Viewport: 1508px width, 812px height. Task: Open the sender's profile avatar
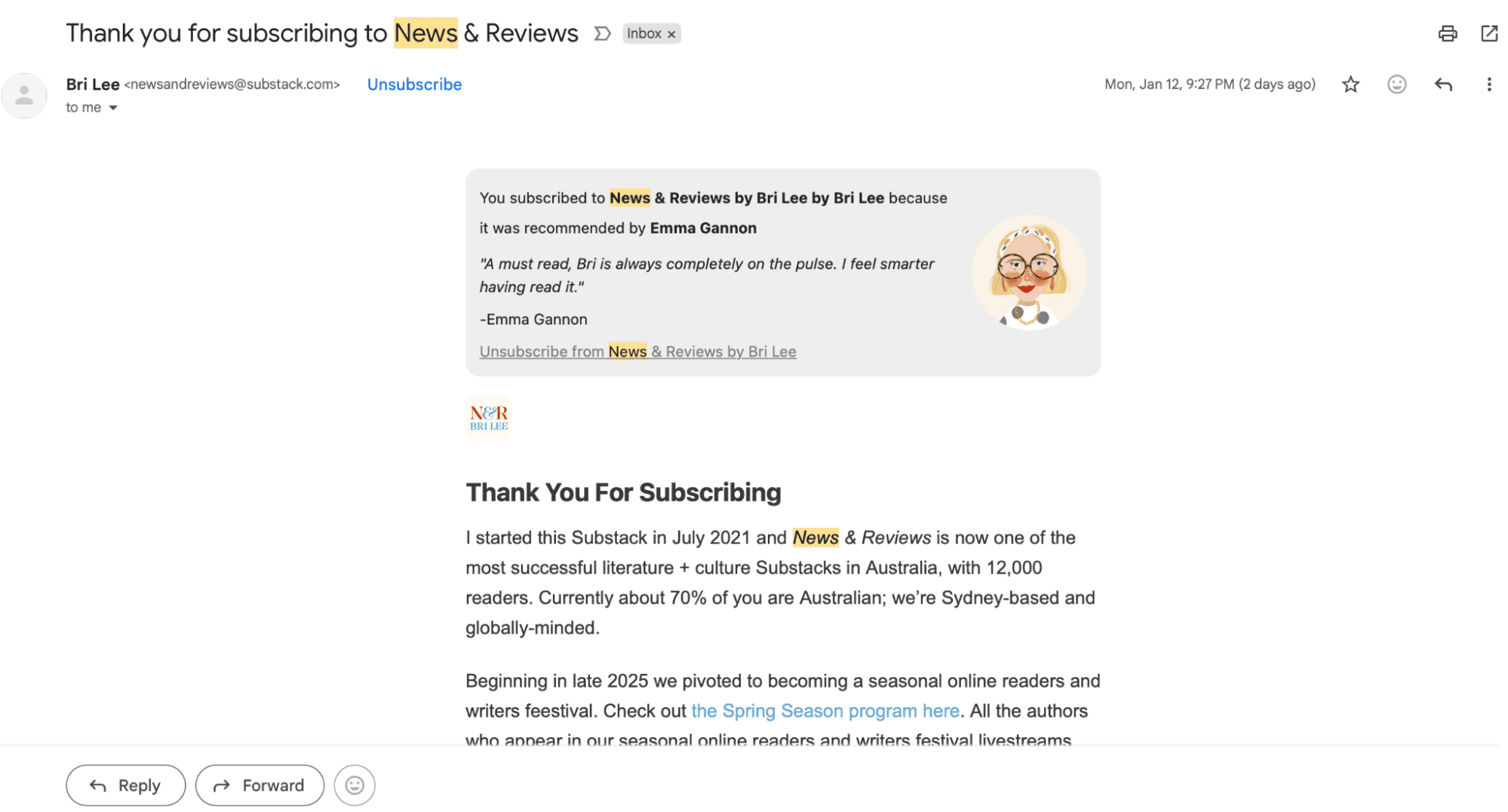24,95
